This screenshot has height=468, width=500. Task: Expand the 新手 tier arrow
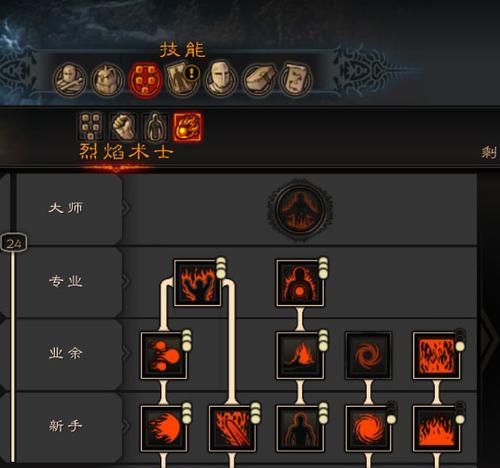point(126,426)
